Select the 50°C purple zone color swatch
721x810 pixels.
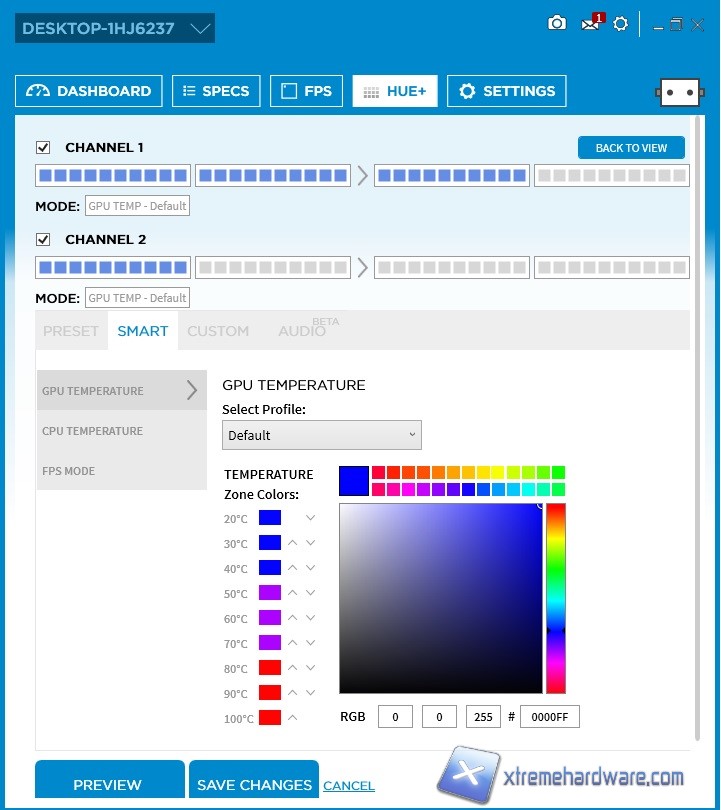pos(270,593)
